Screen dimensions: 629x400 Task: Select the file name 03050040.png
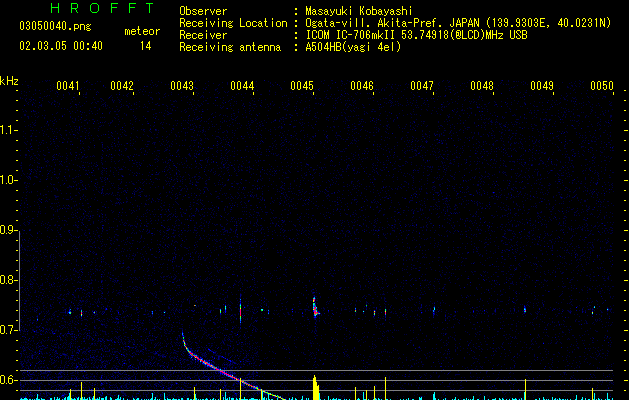[x=55, y=26]
